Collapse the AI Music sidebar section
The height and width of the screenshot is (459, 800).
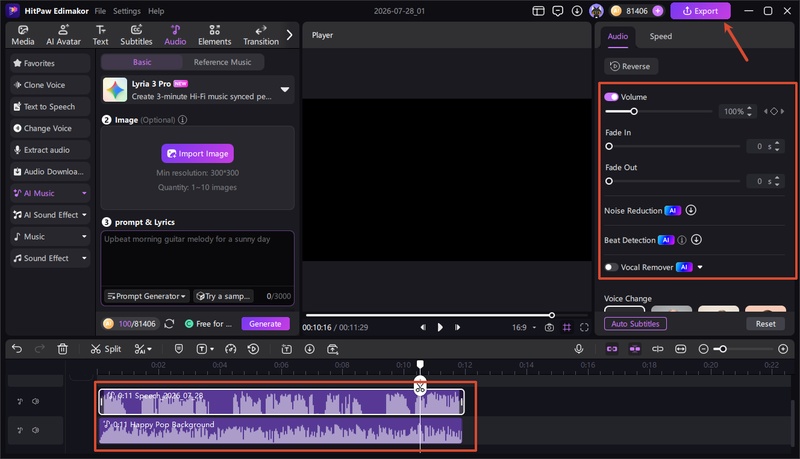(84, 193)
